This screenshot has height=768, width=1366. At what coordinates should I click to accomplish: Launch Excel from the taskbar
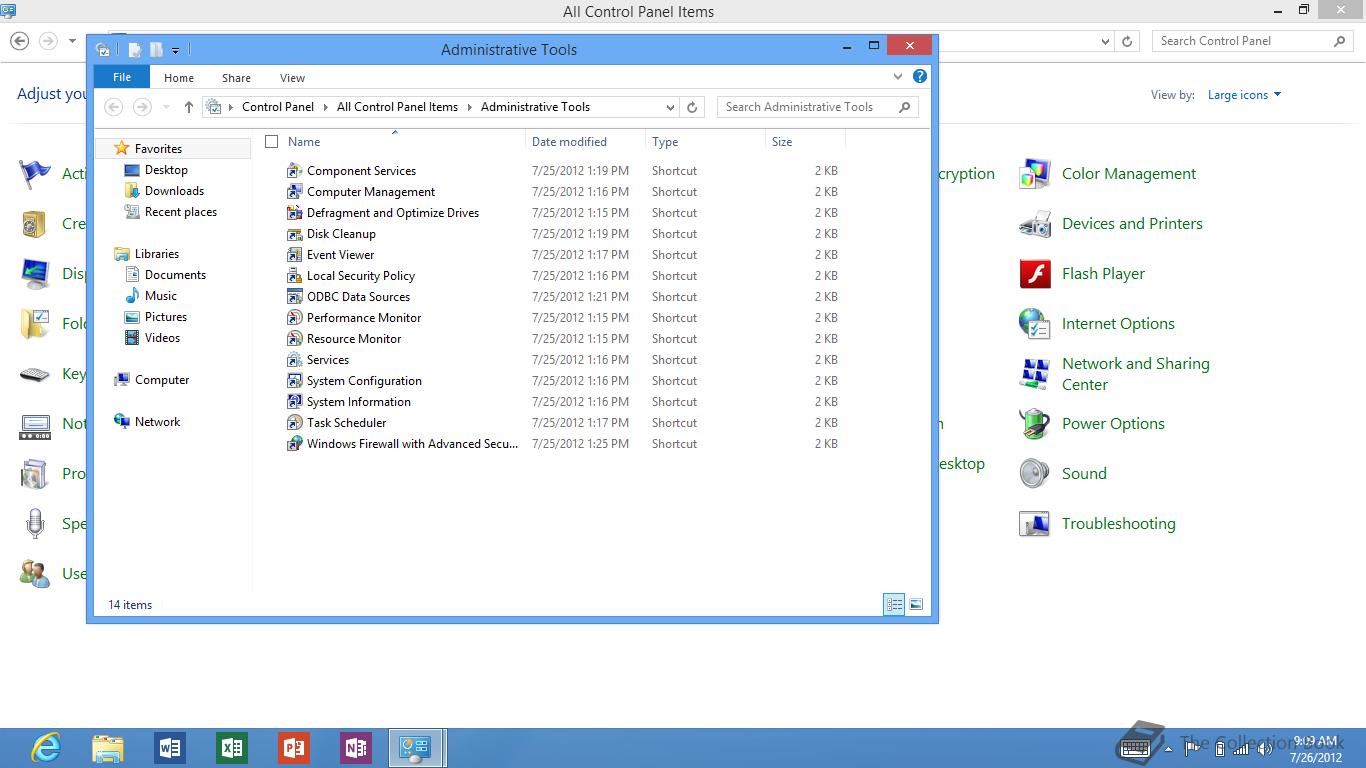pyautogui.click(x=231, y=747)
